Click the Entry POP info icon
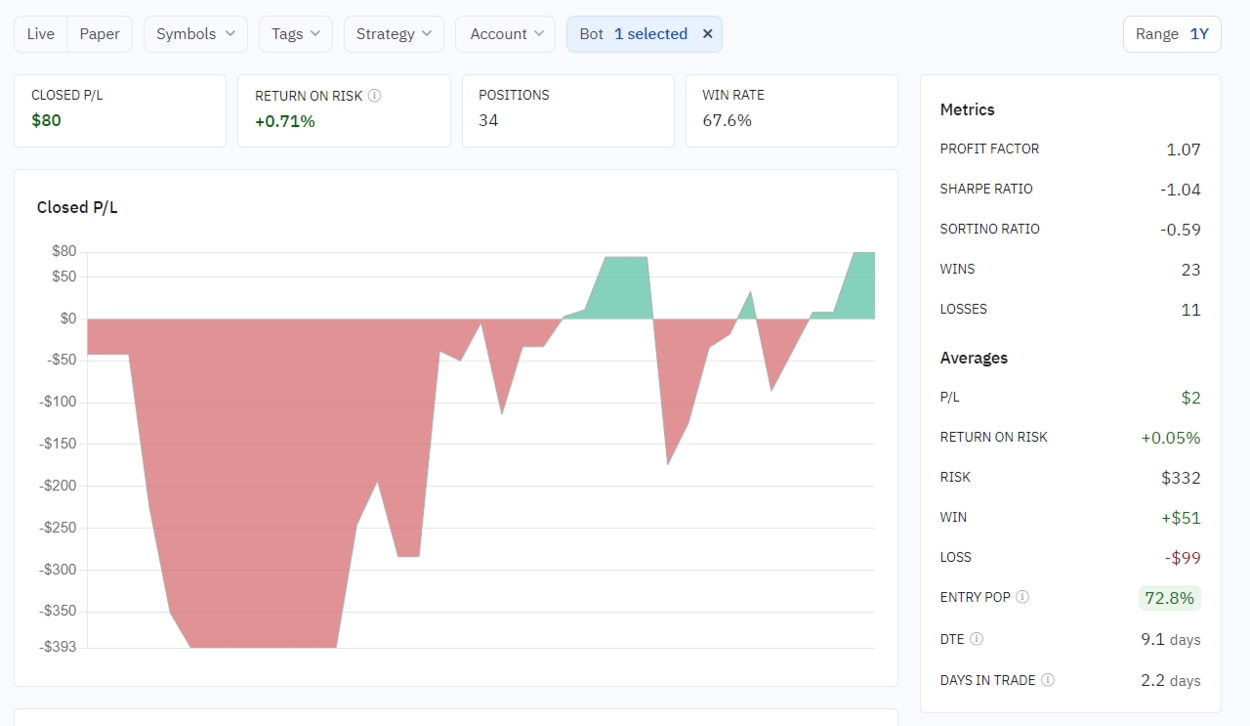The height and width of the screenshot is (726, 1250). click(x=1023, y=597)
